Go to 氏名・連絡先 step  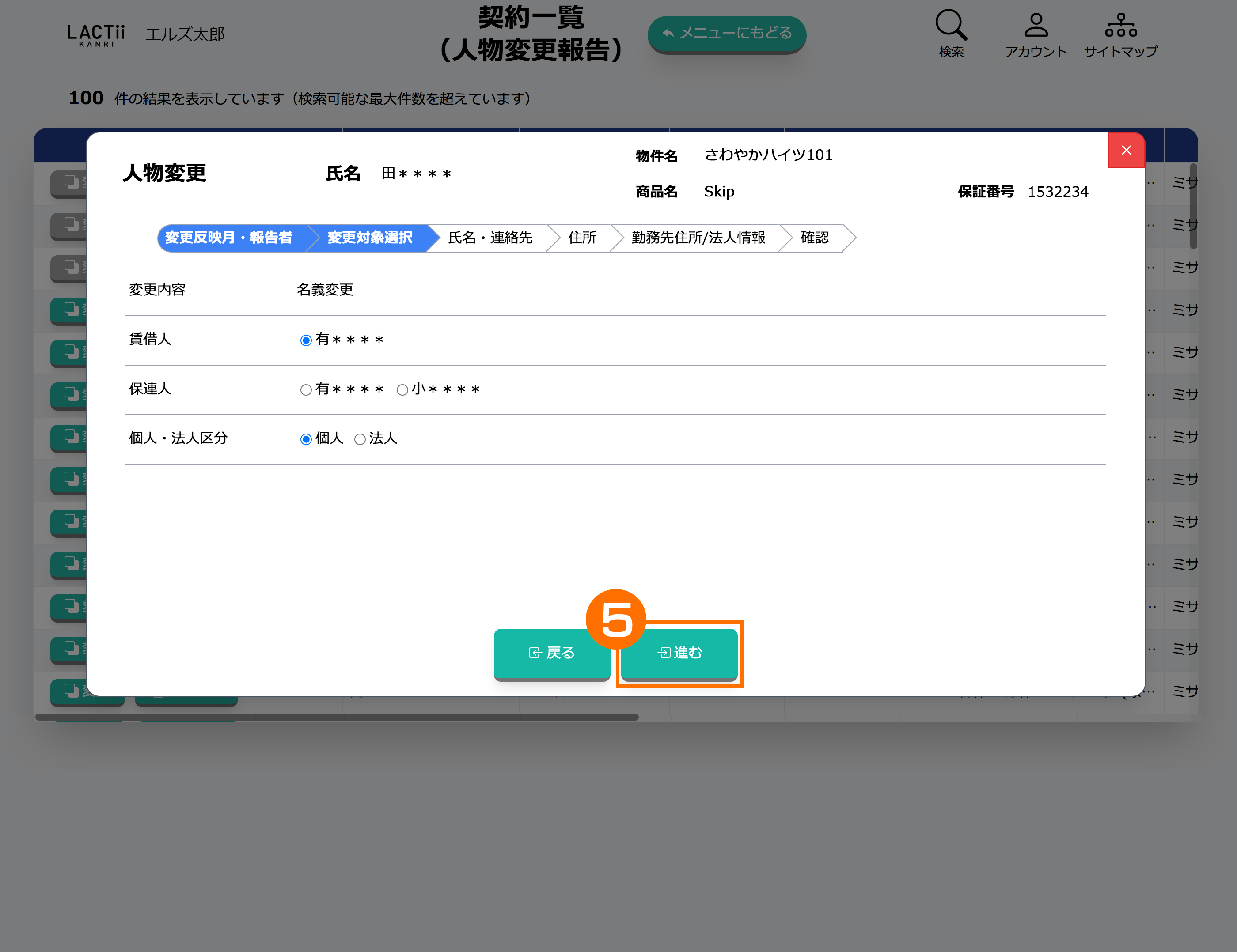tap(490, 238)
